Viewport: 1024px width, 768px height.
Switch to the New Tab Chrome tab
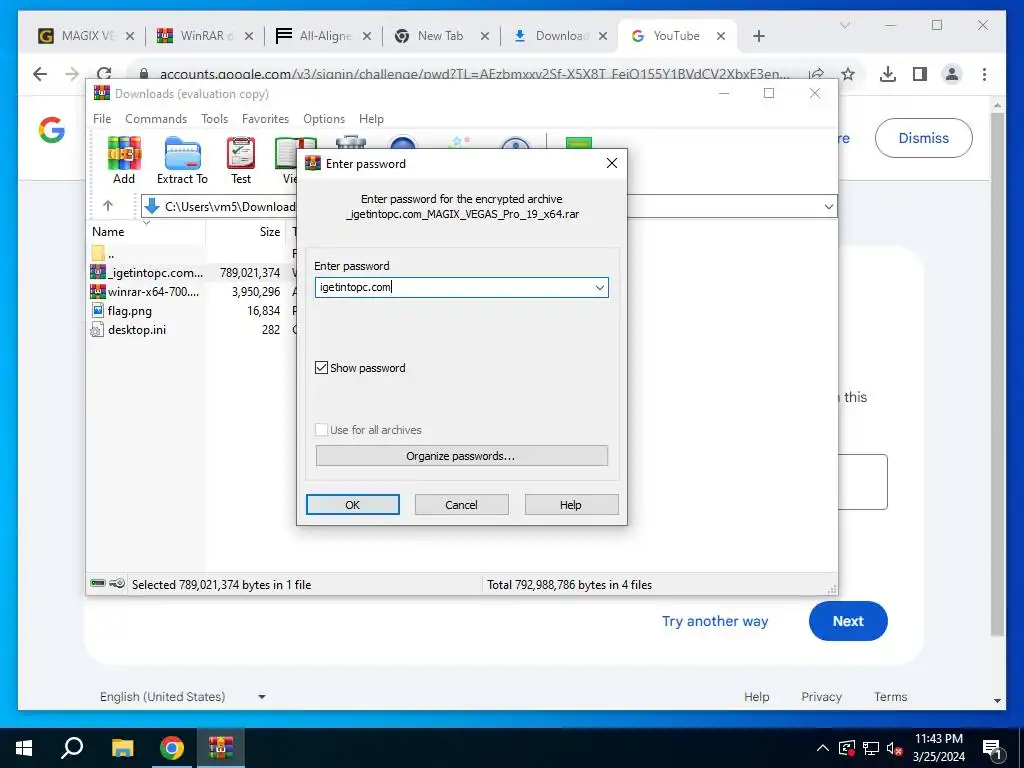[x=441, y=36]
